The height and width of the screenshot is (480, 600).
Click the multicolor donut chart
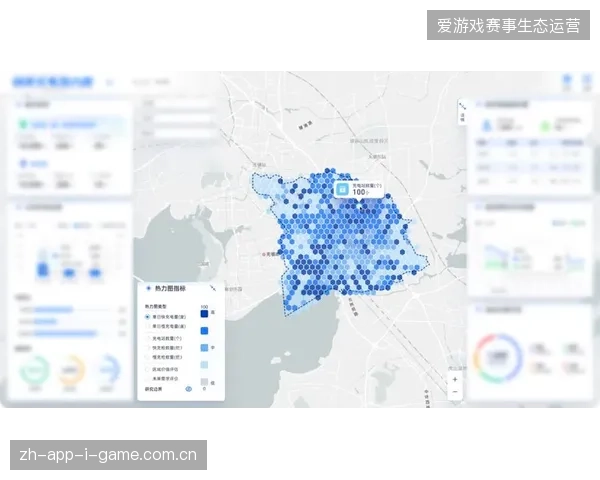497,358
